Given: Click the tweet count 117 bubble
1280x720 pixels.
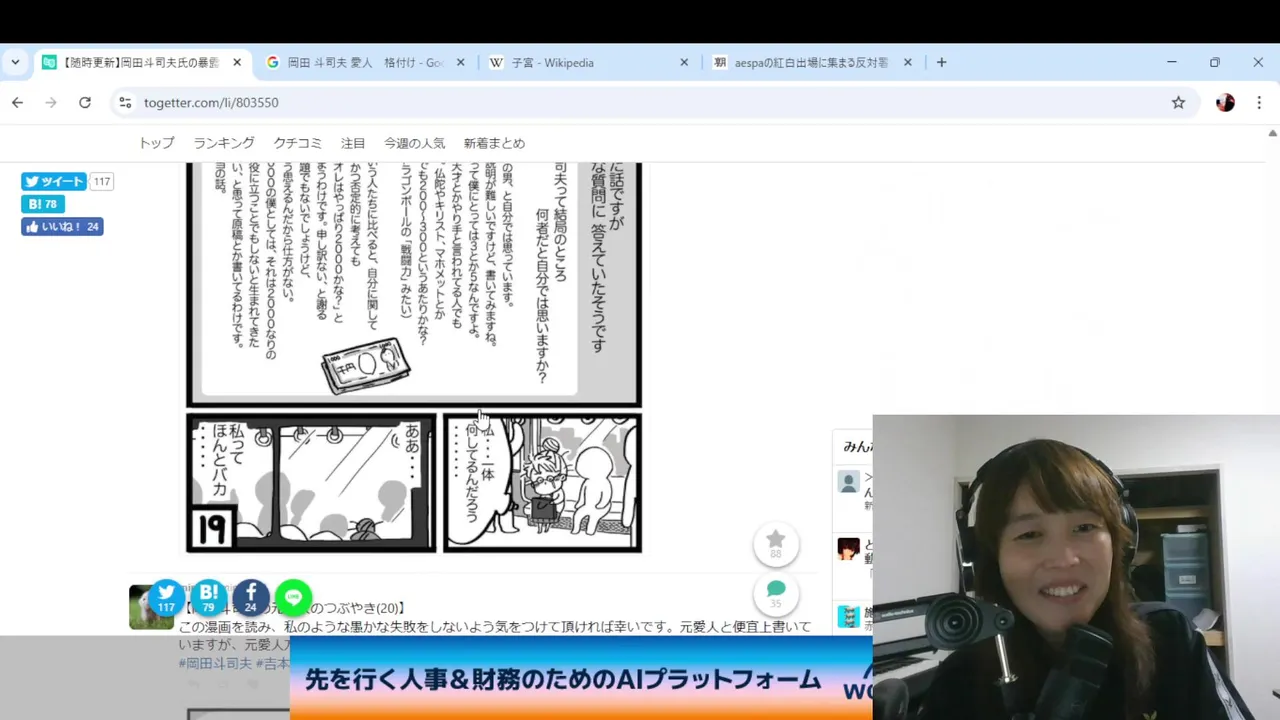Looking at the screenshot, I should click(102, 181).
